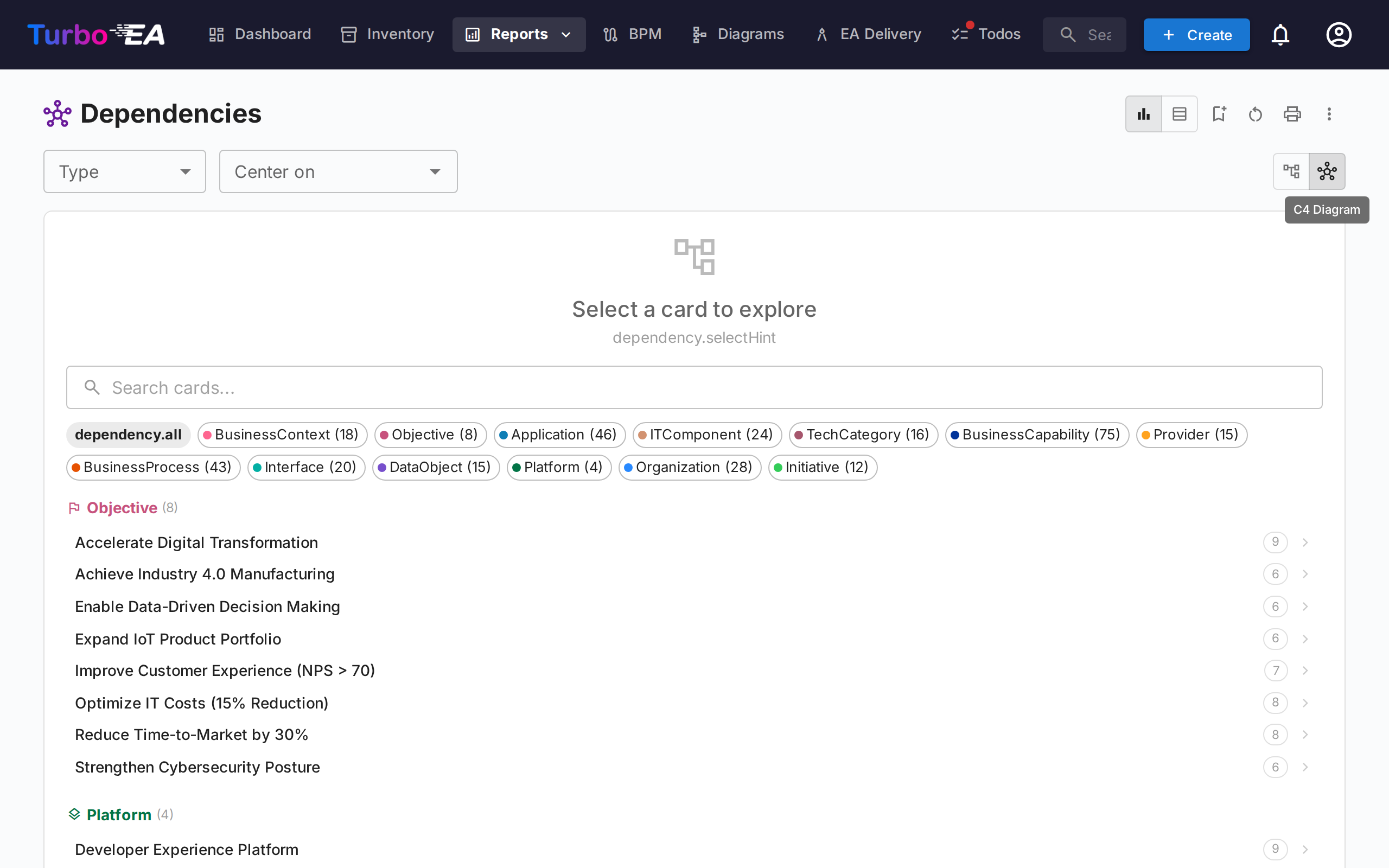Select the C4 diagram view icon
The height and width of the screenshot is (868, 1389).
[1327, 171]
